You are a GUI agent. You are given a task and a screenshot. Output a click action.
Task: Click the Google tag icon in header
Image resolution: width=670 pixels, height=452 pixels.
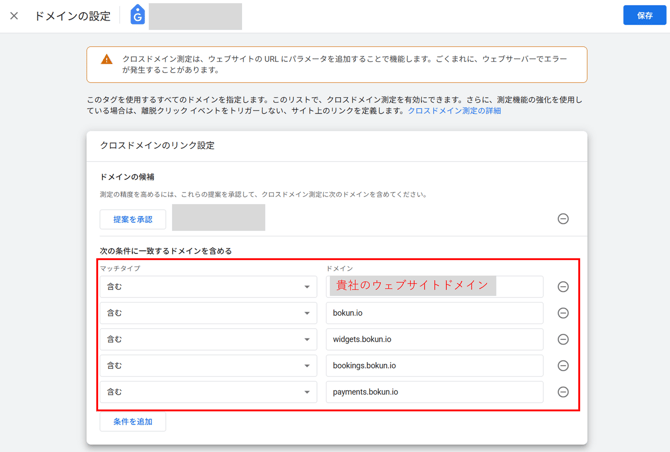pos(137,16)
